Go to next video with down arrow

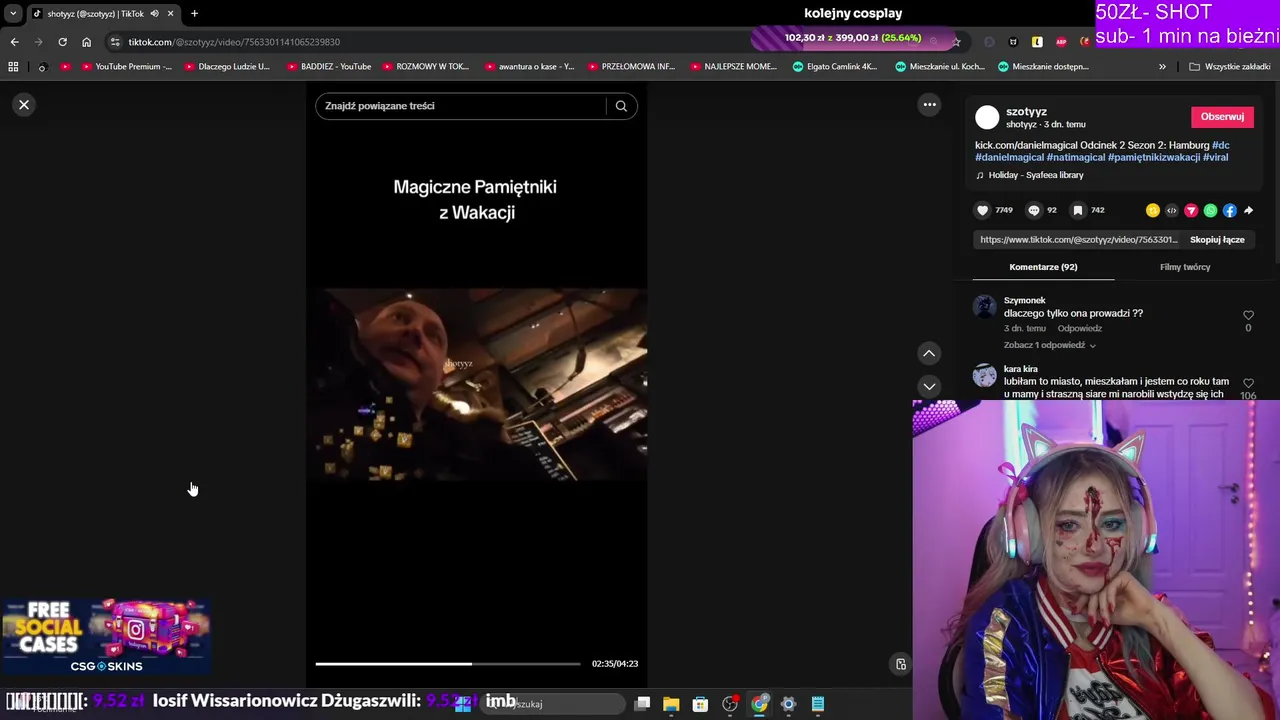point(929,386)
